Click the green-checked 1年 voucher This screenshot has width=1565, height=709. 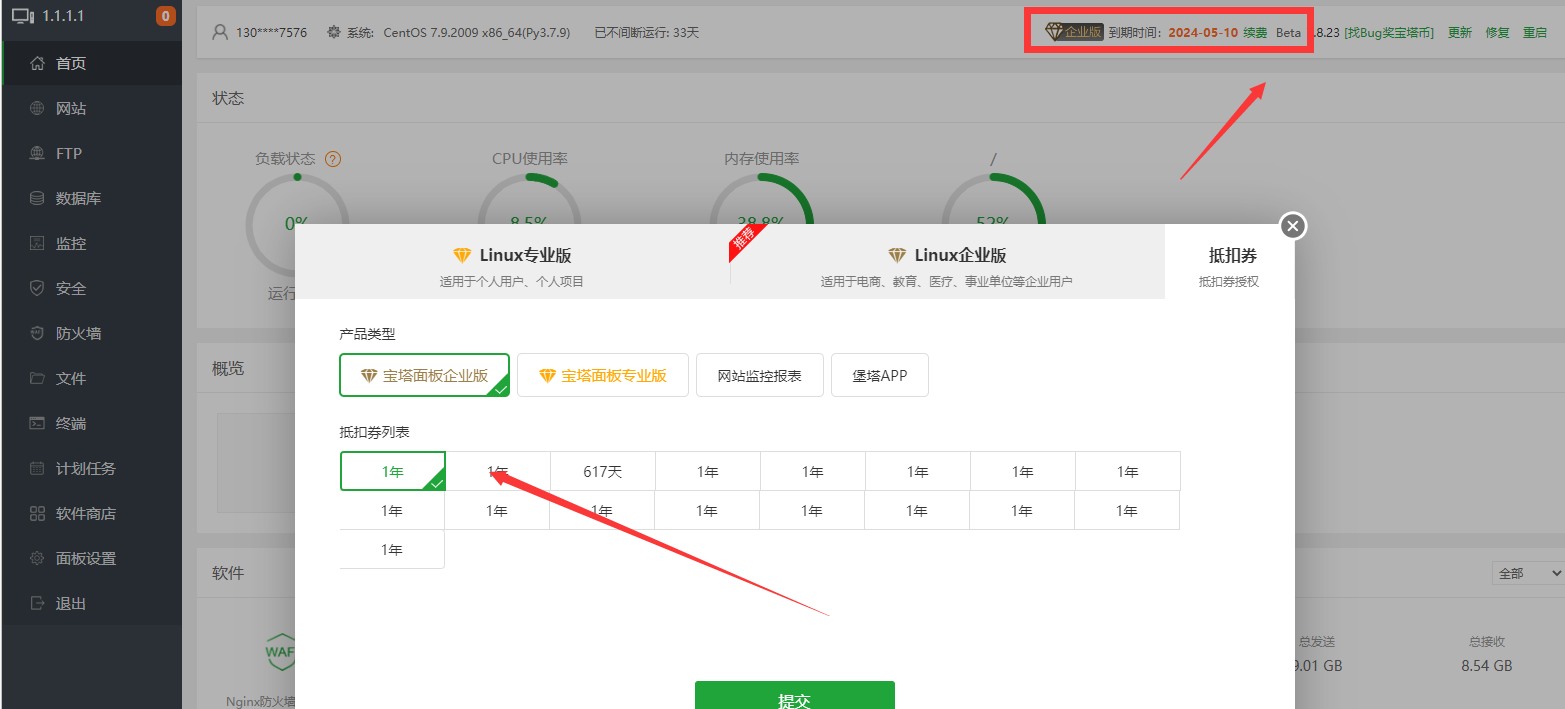pyautogui.click(x=393, y=471)
